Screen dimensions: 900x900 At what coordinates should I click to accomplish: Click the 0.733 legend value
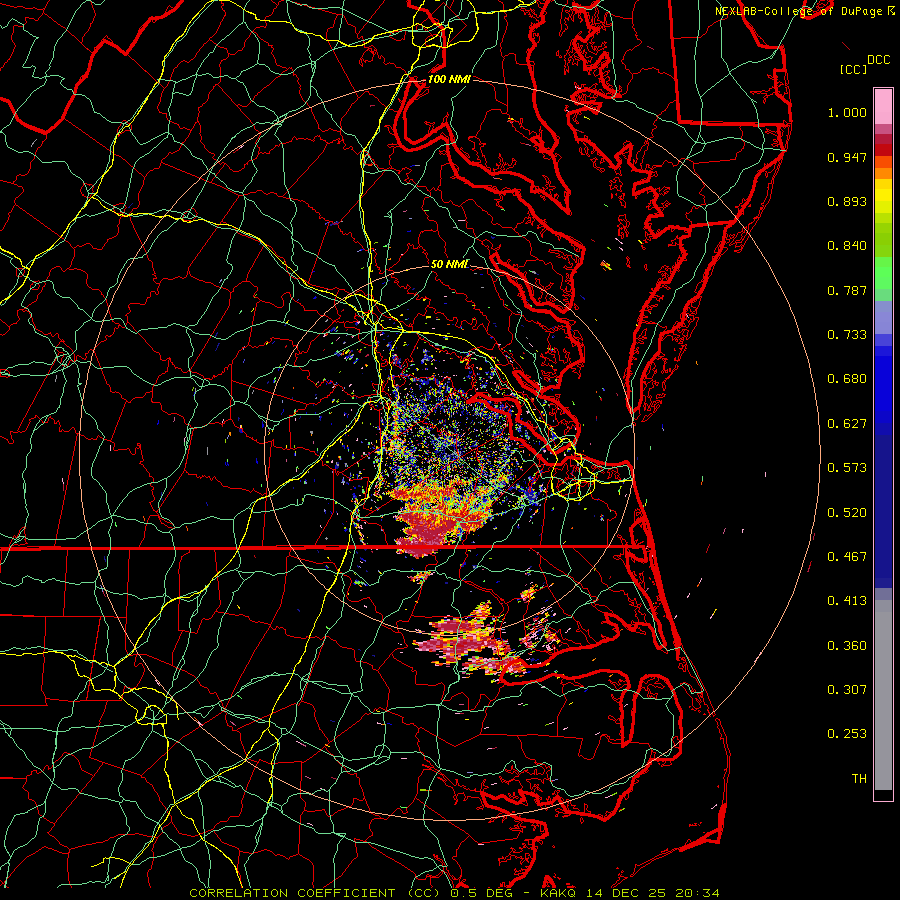847,335
